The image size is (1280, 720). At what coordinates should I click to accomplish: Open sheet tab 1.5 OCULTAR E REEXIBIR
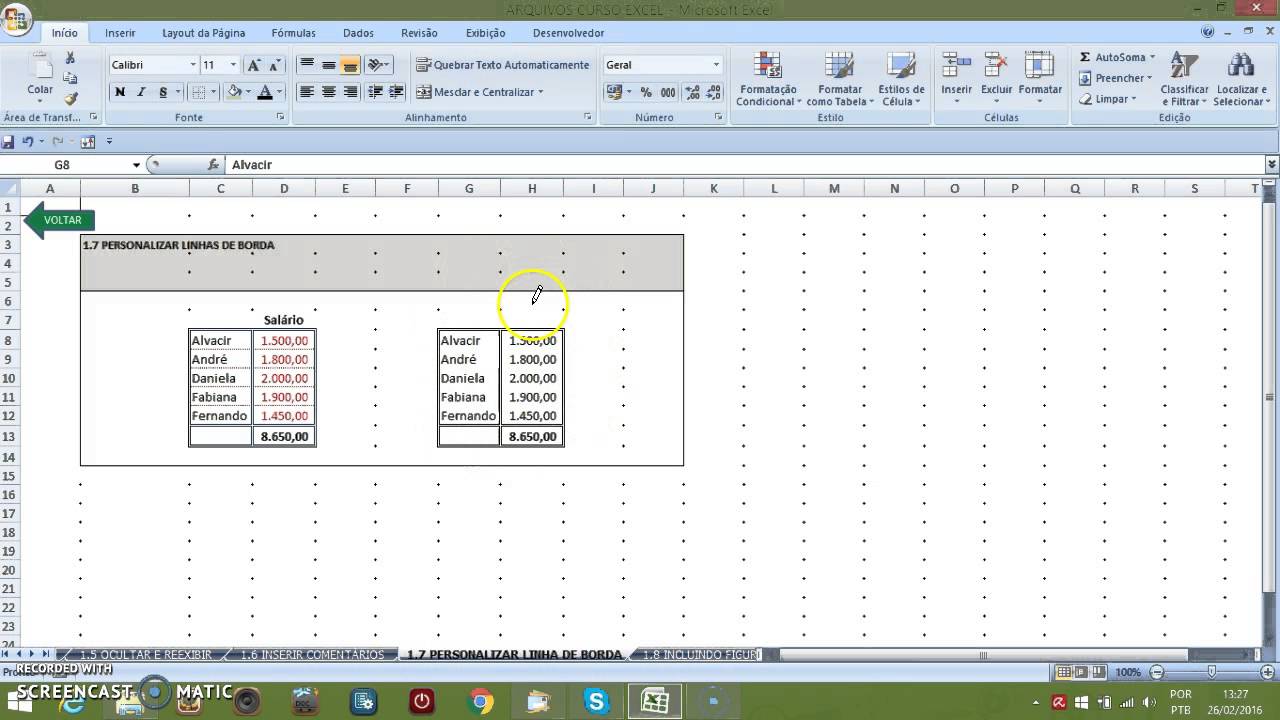point(145,655)
